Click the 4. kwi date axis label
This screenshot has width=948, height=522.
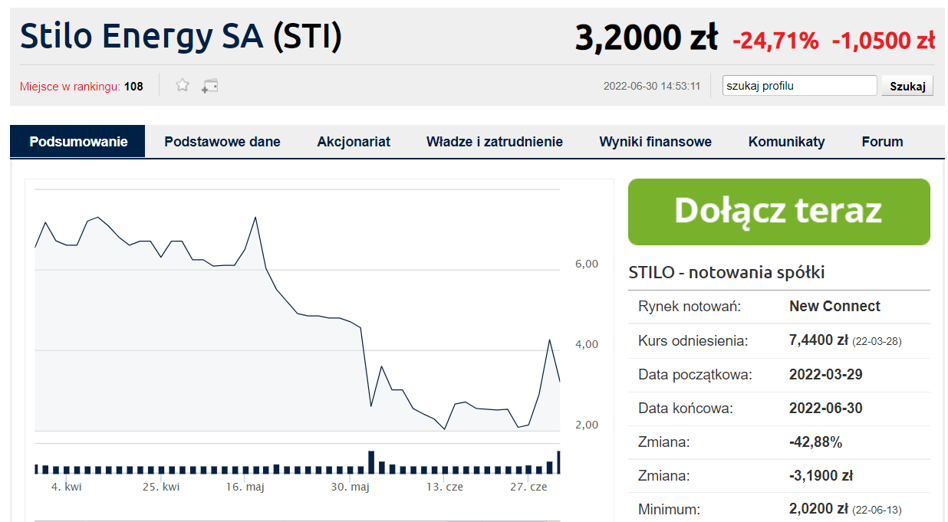66,487
